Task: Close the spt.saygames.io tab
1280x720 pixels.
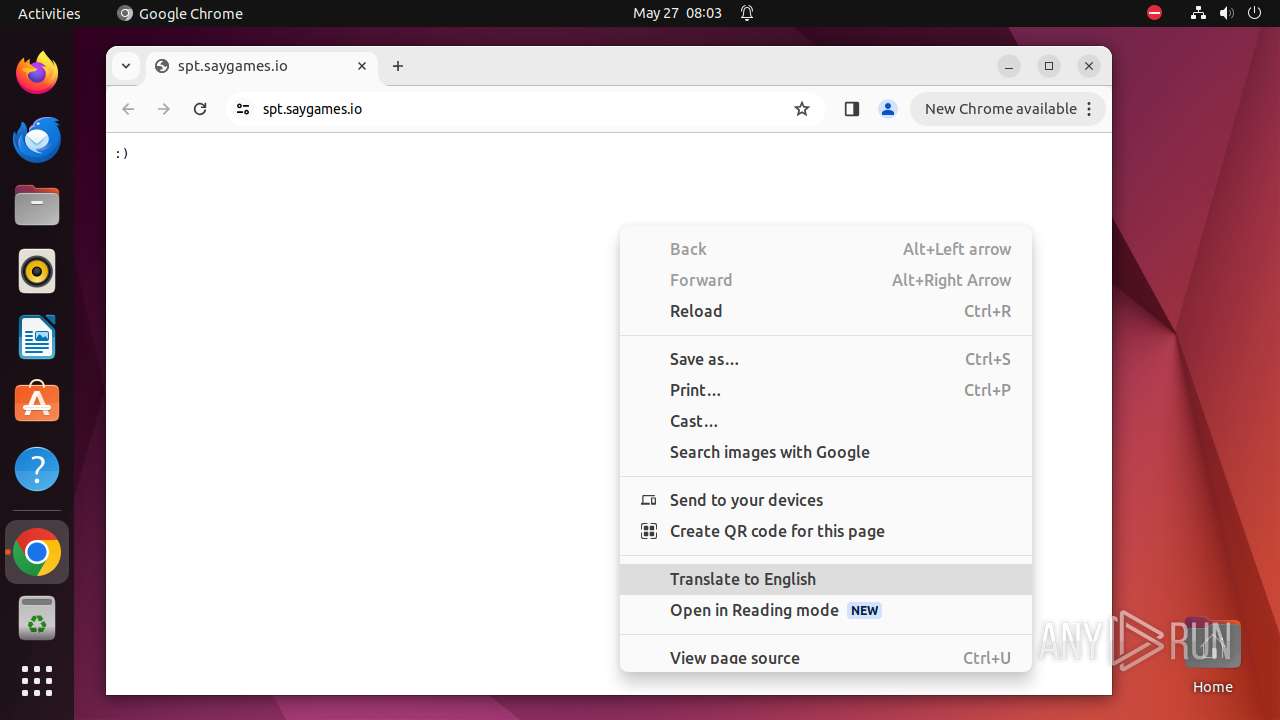Action: 362,66
